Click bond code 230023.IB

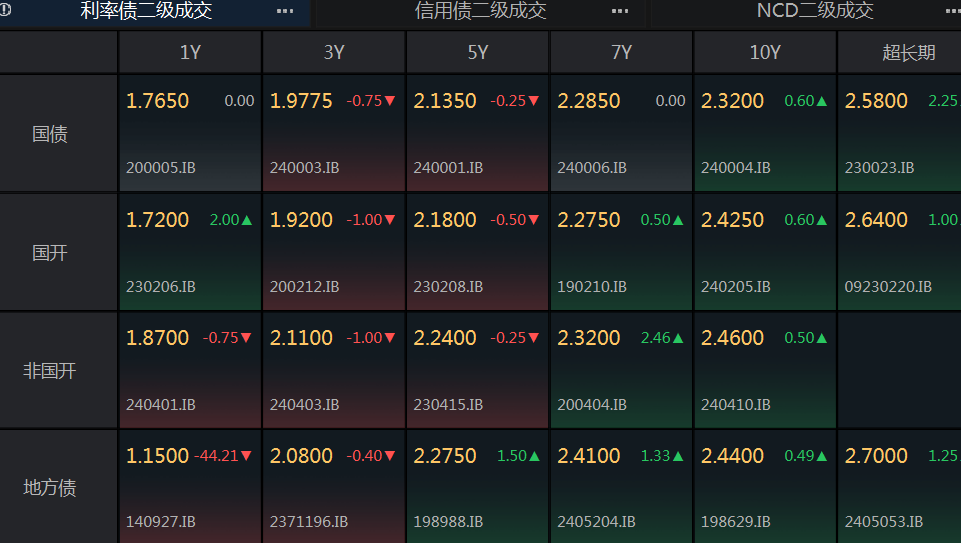click(x=879, y=167)
